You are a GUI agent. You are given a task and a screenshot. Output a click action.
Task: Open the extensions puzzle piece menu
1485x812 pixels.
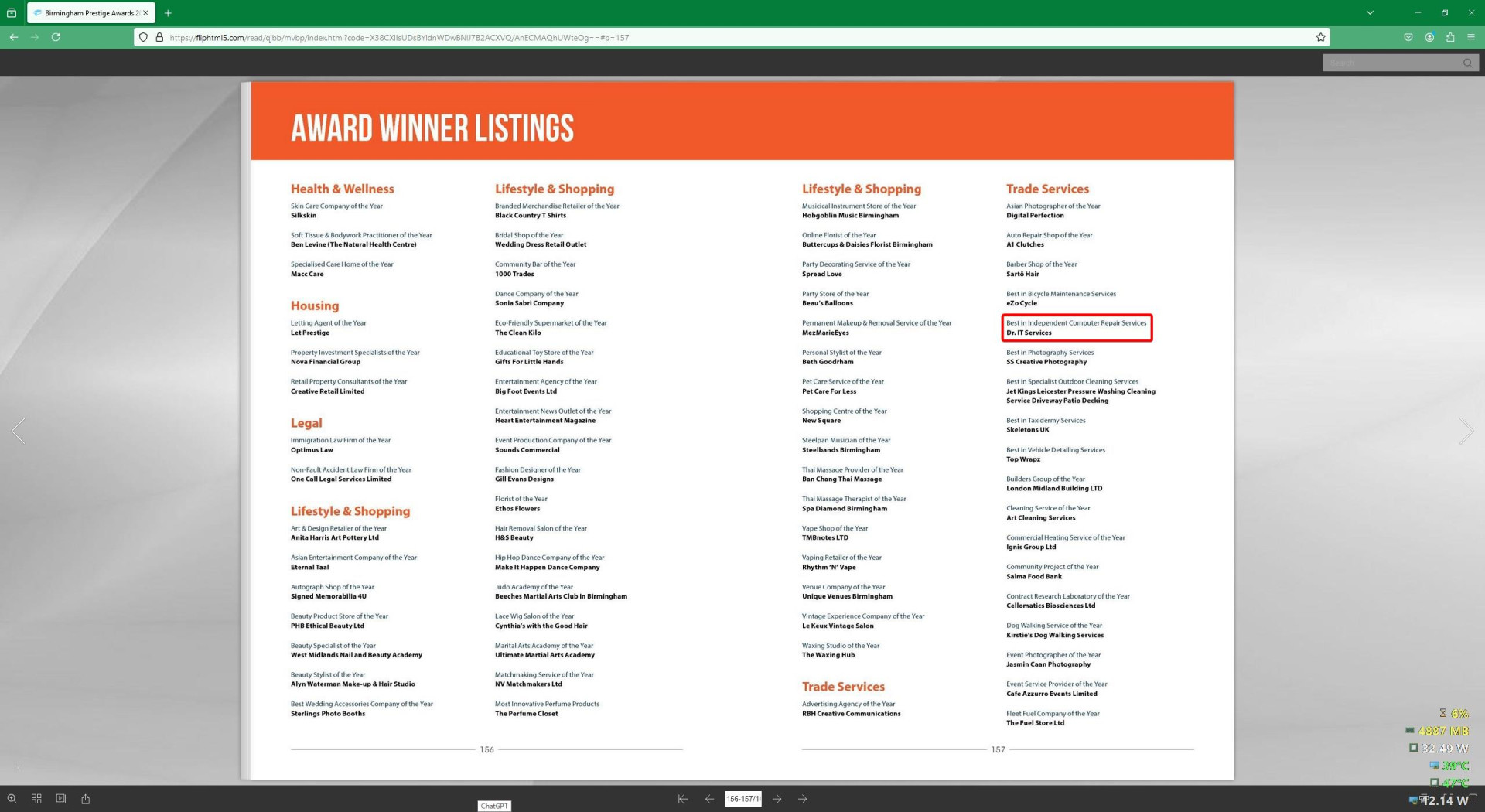point(1449,37)
